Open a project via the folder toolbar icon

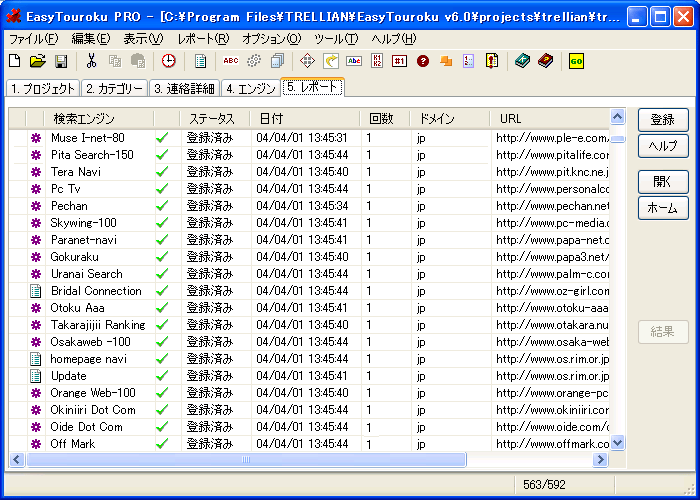click(x=38, y=61)
